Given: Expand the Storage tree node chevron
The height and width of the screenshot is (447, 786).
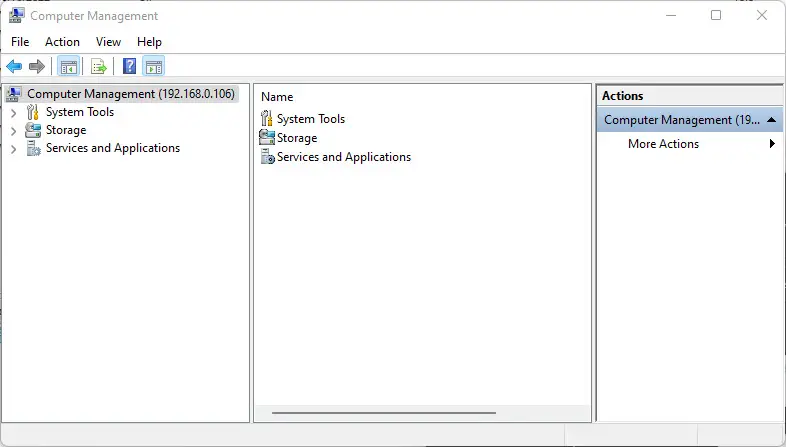Looking at the screenshot, I should (x=13, y=131).
